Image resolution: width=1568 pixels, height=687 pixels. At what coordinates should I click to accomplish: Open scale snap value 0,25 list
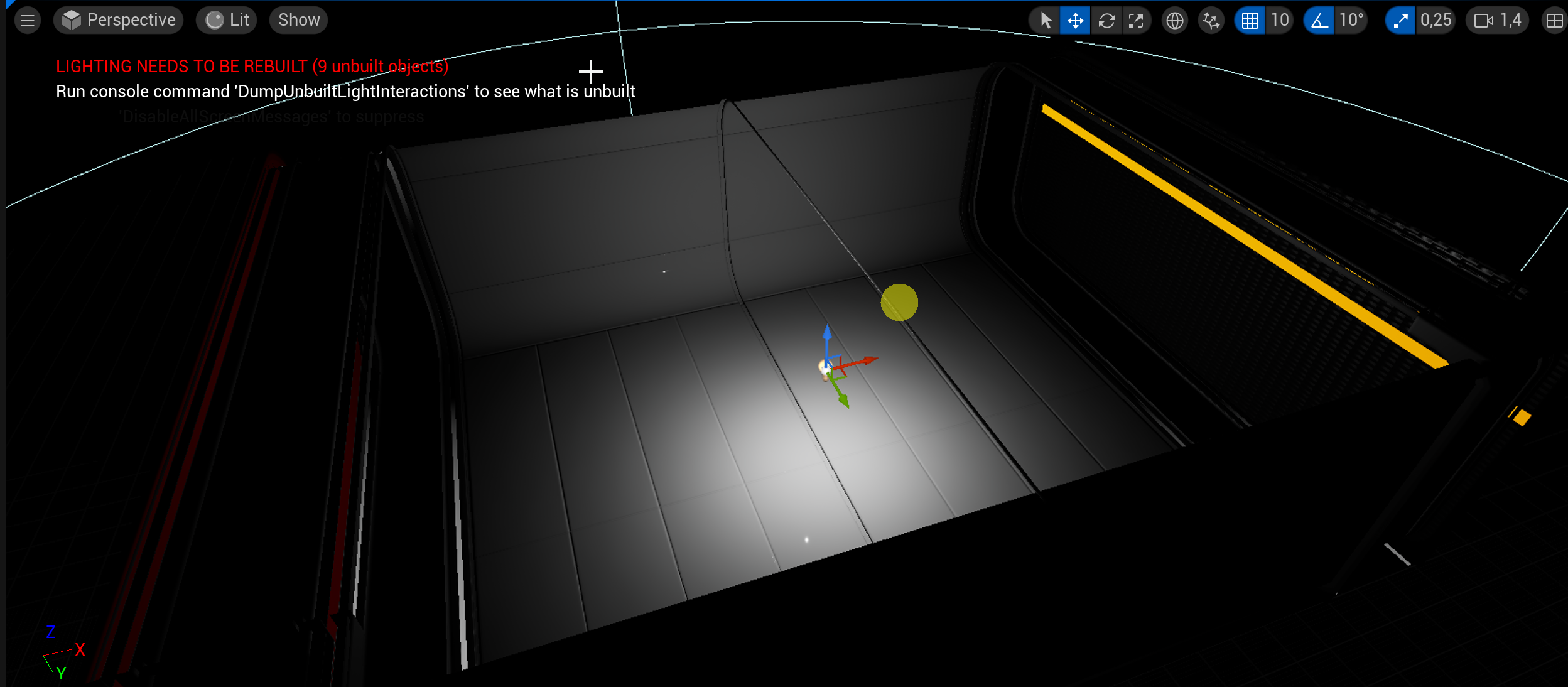(x=1436, y=21)
